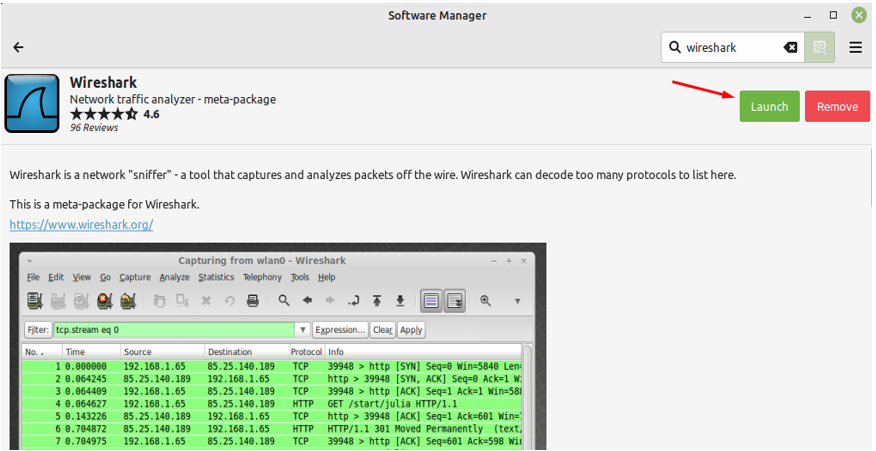The height and width of the screenshot is (451, 876).
Task: Open Go menu in Wireshark preview
Action: pyautogui.click(x=106, y=277)
